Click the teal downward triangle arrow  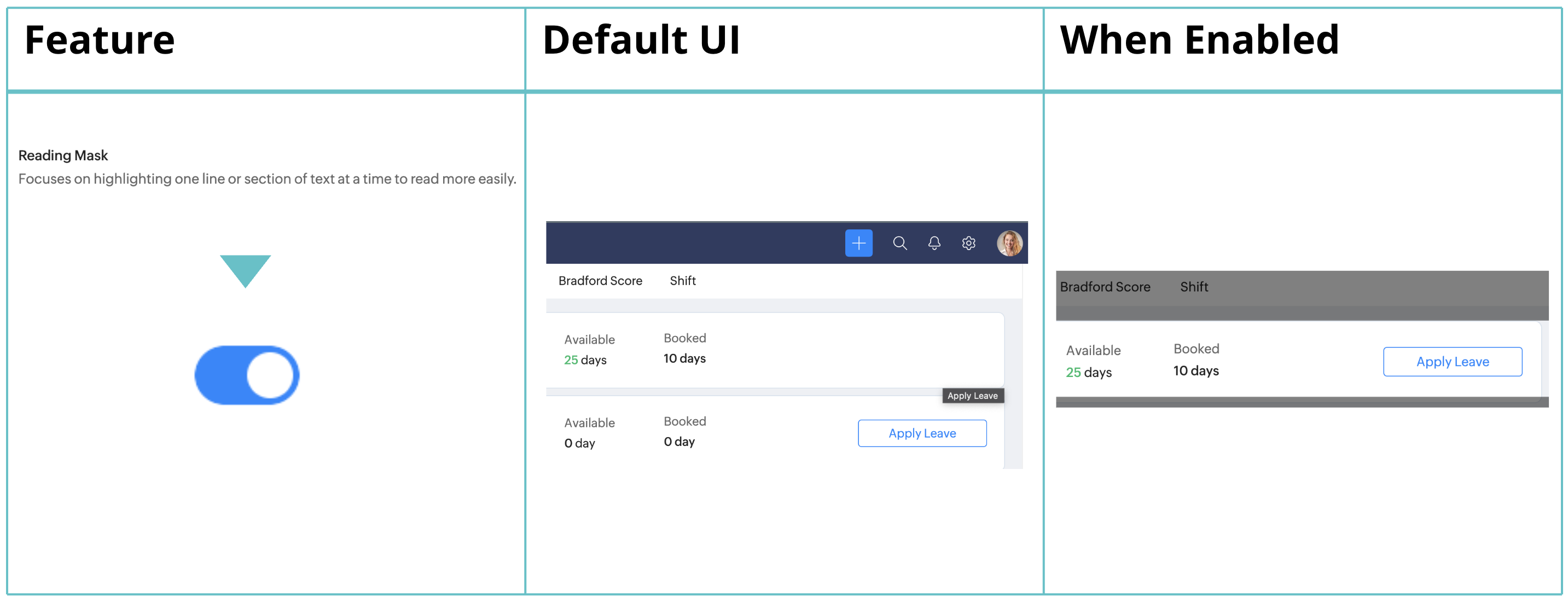(245, 270)
